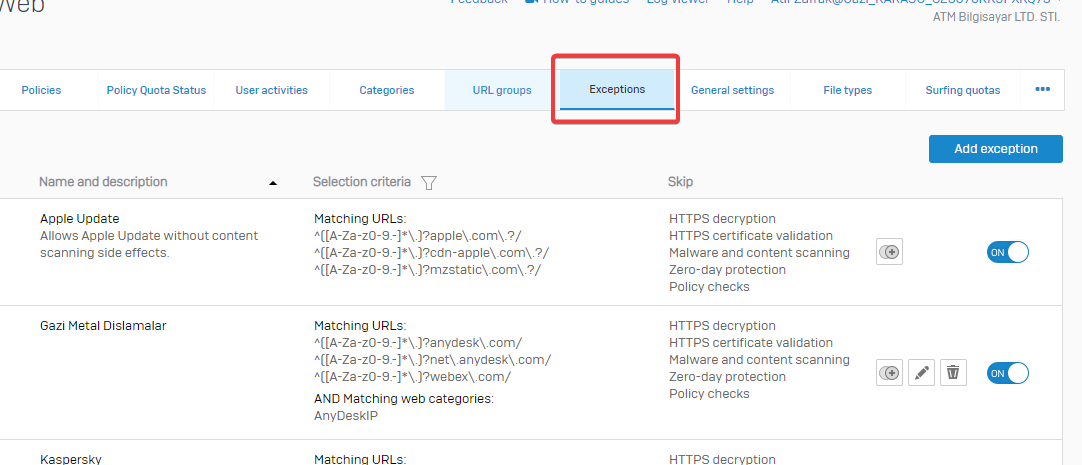Select the Apple Update exception name
Image resolution: width=1082 pixels, height=465 pixels.
(x=79, y=219)
